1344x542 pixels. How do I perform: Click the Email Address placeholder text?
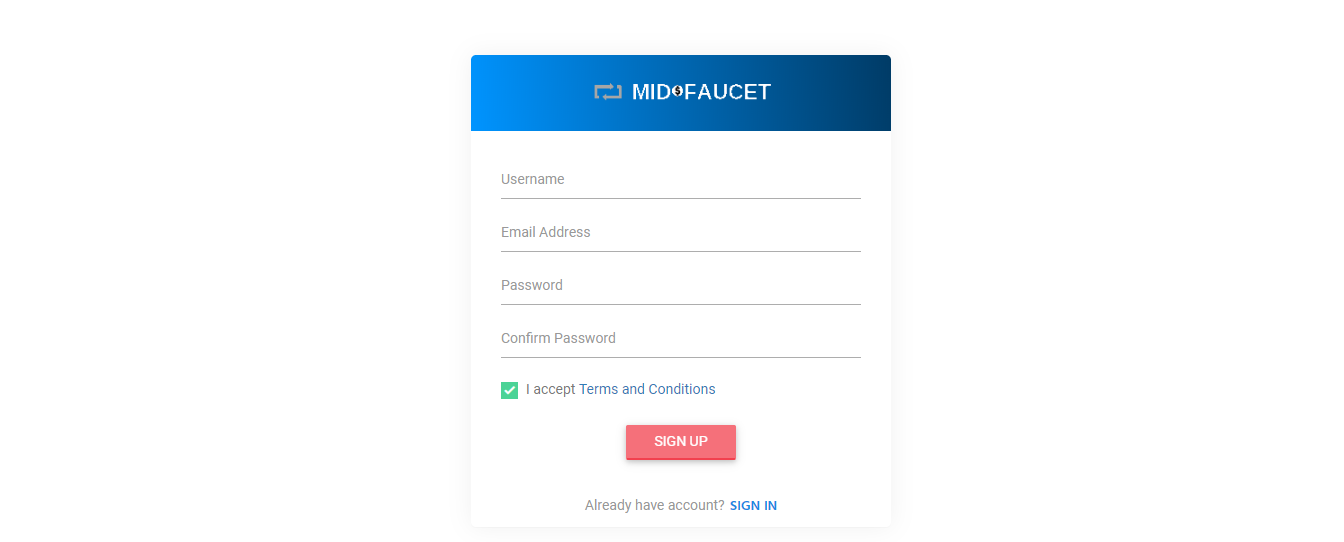(x=546, y=232)
